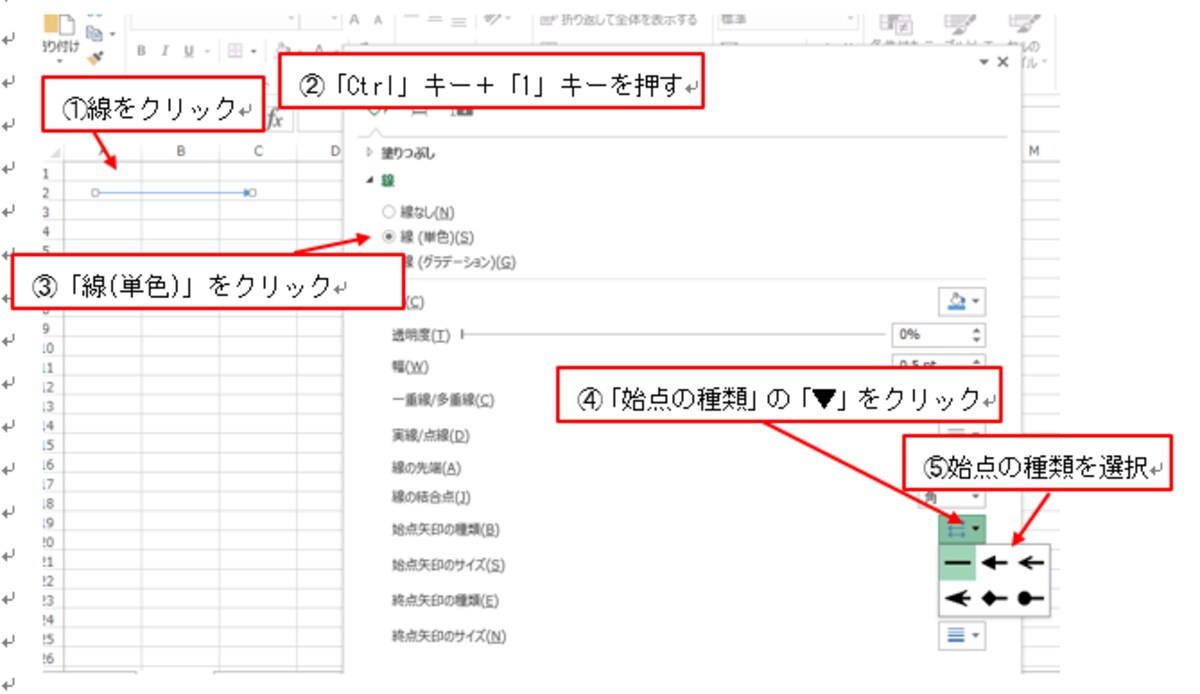This screenshot has width=1200, height=694.
Task: Toggle Italic formatting button
Action: pyautogui.click(x=163, y=51)
